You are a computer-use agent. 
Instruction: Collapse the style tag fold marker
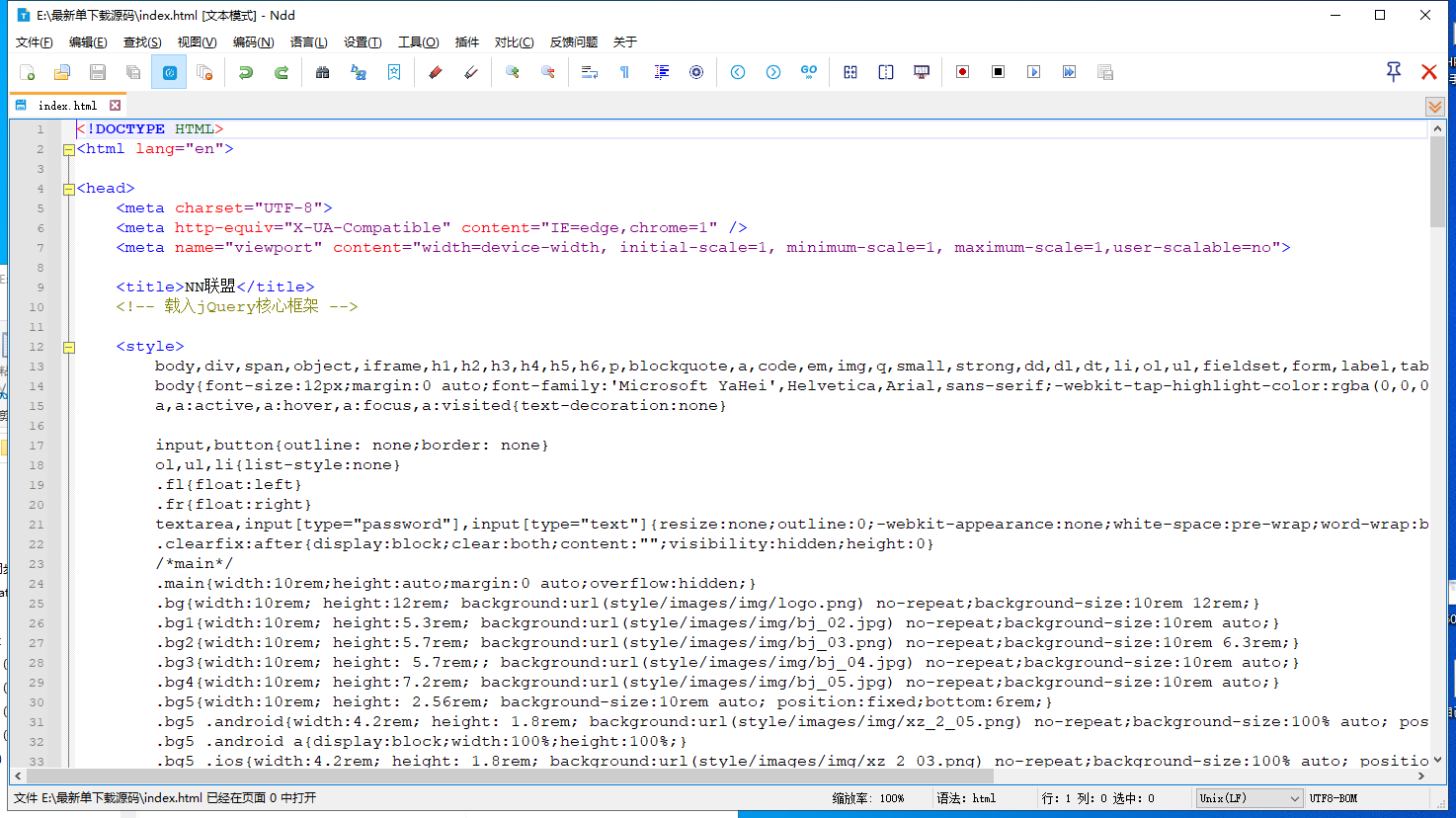69,348
